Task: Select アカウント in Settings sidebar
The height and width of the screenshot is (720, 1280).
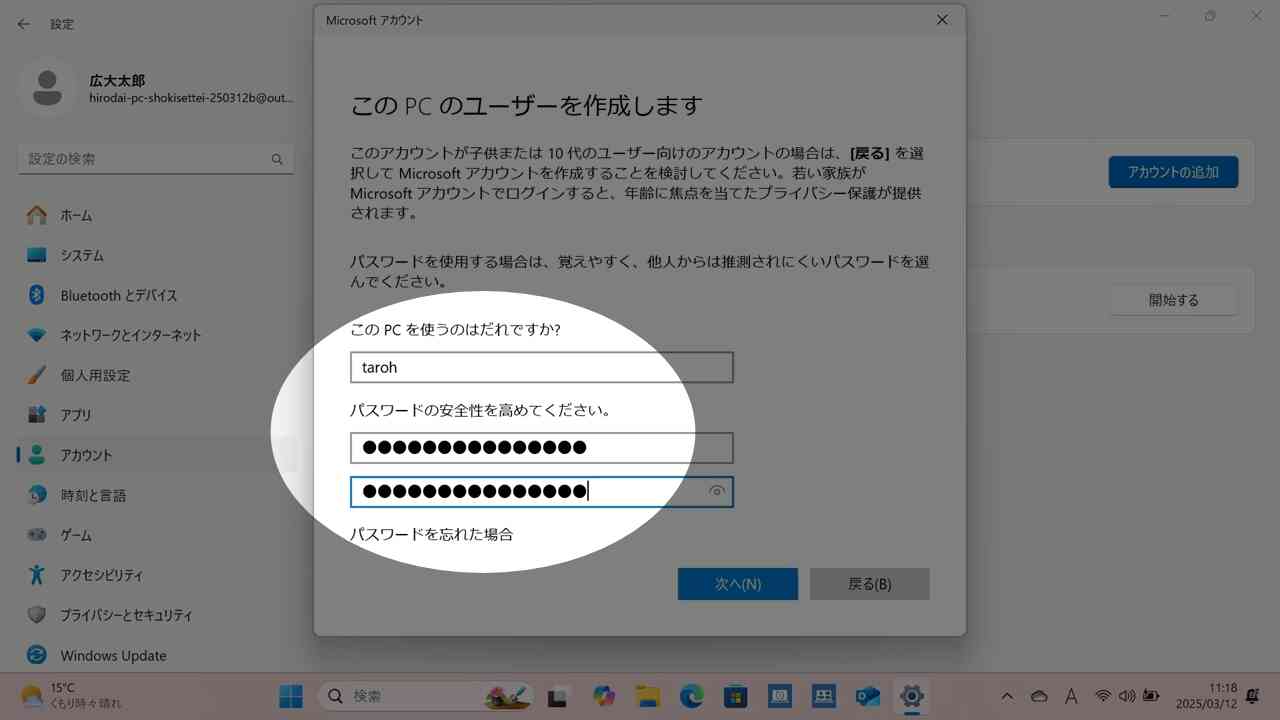Action: click(156, 455)
